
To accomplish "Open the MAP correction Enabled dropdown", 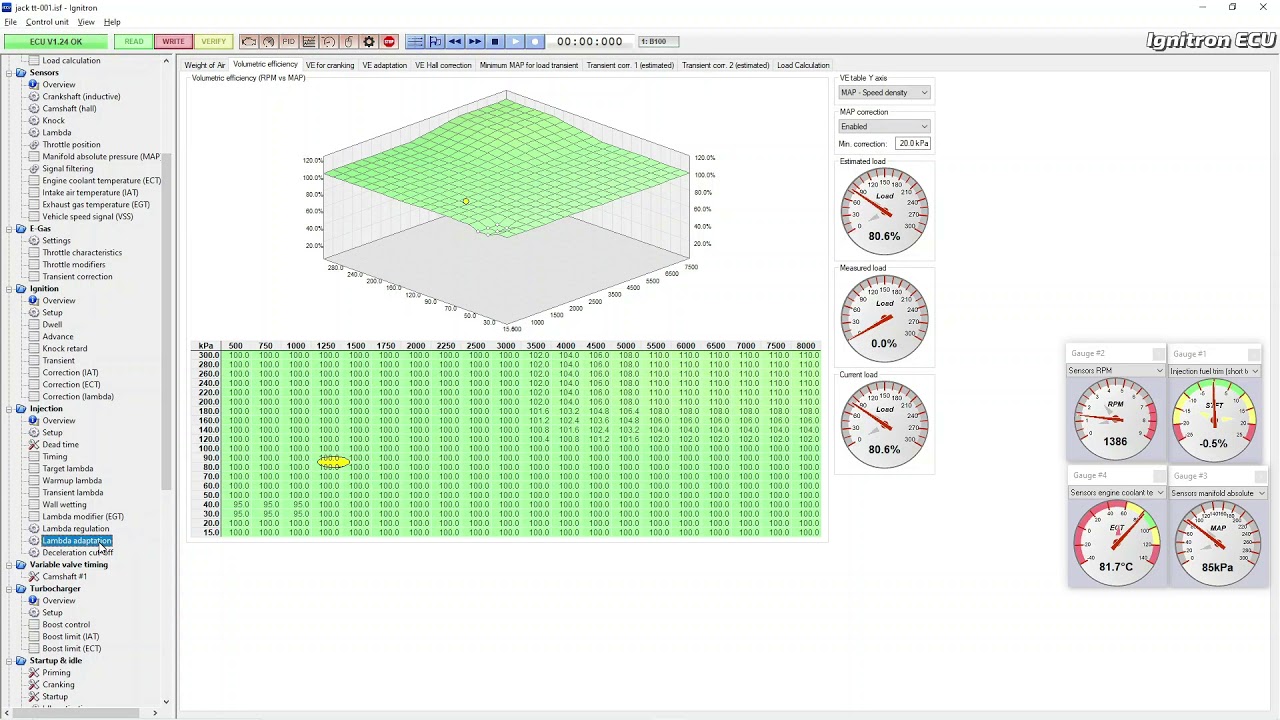I will pos(884,127).
